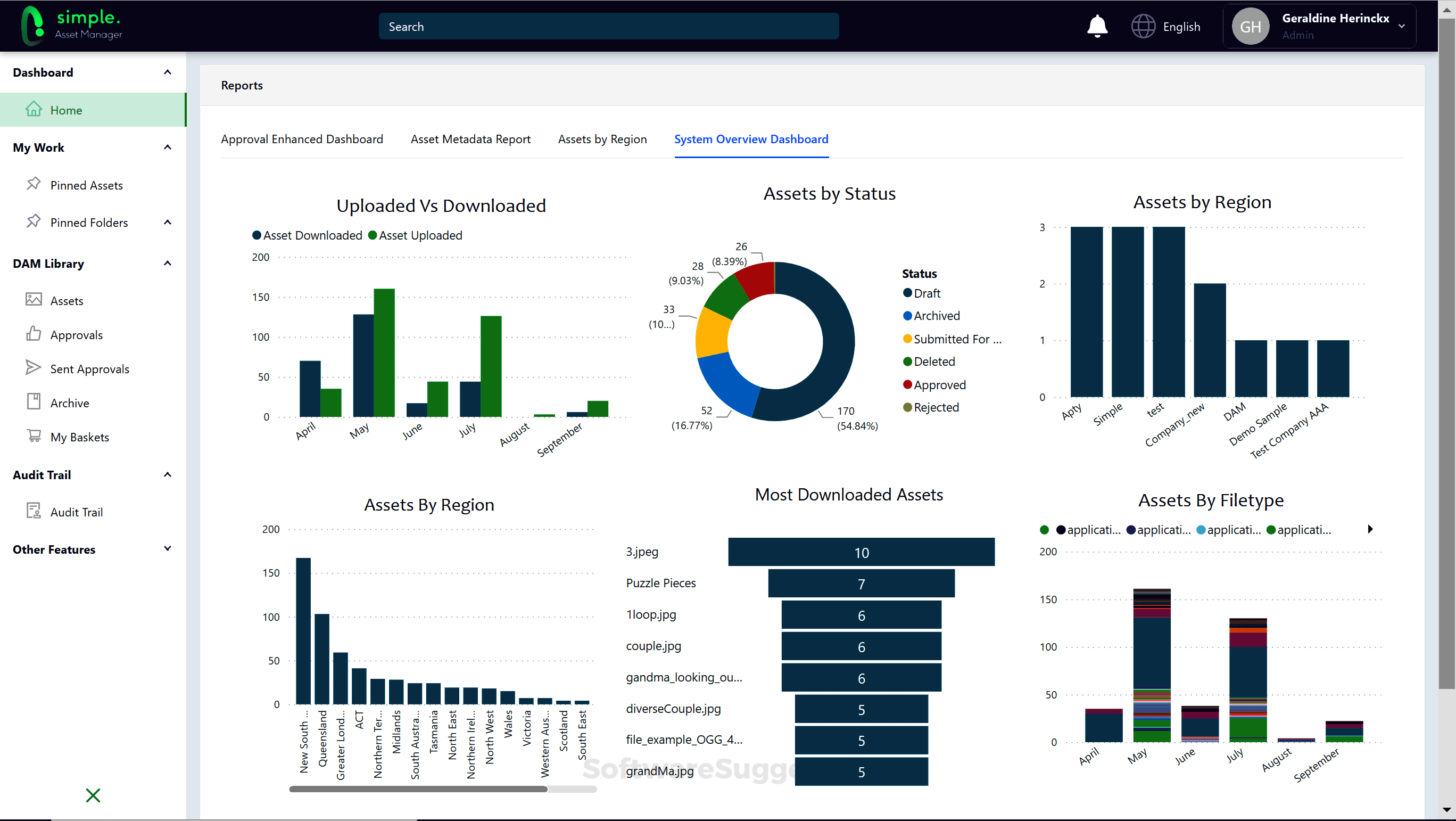Open My Baskets via its basket icon
1456x821 pixels.
[x=34, y=436]
